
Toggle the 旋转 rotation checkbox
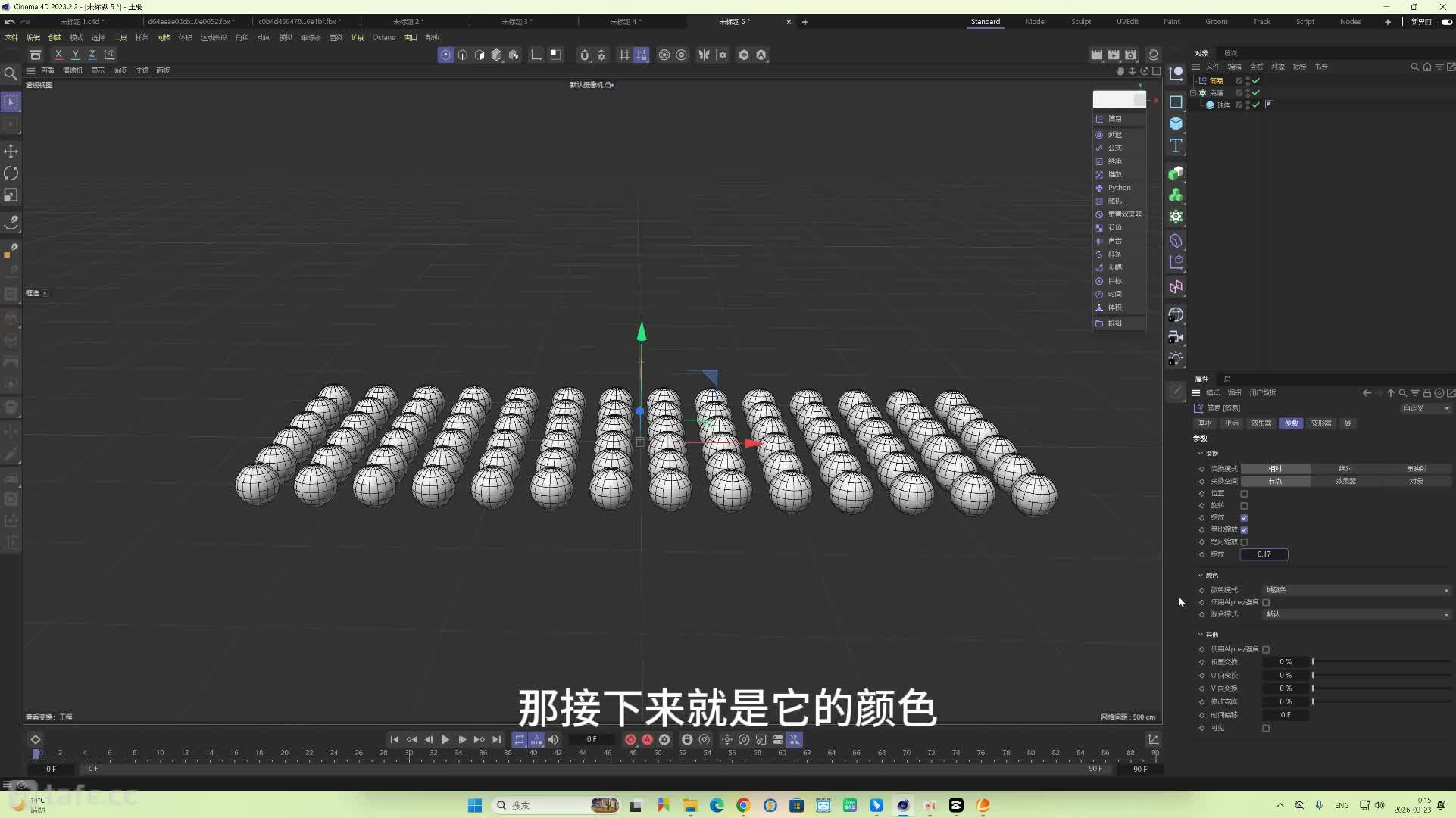pyautogui.click(x=1244, y=506)
